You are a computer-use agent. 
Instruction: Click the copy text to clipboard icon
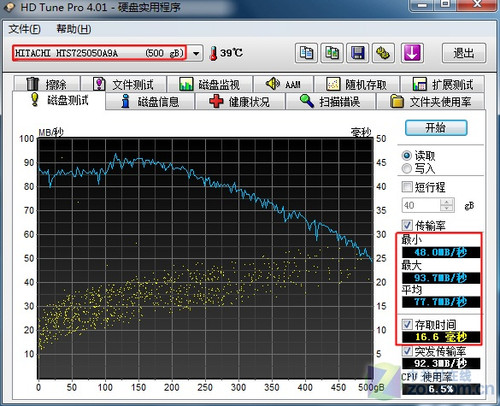[x=306, y=53]
